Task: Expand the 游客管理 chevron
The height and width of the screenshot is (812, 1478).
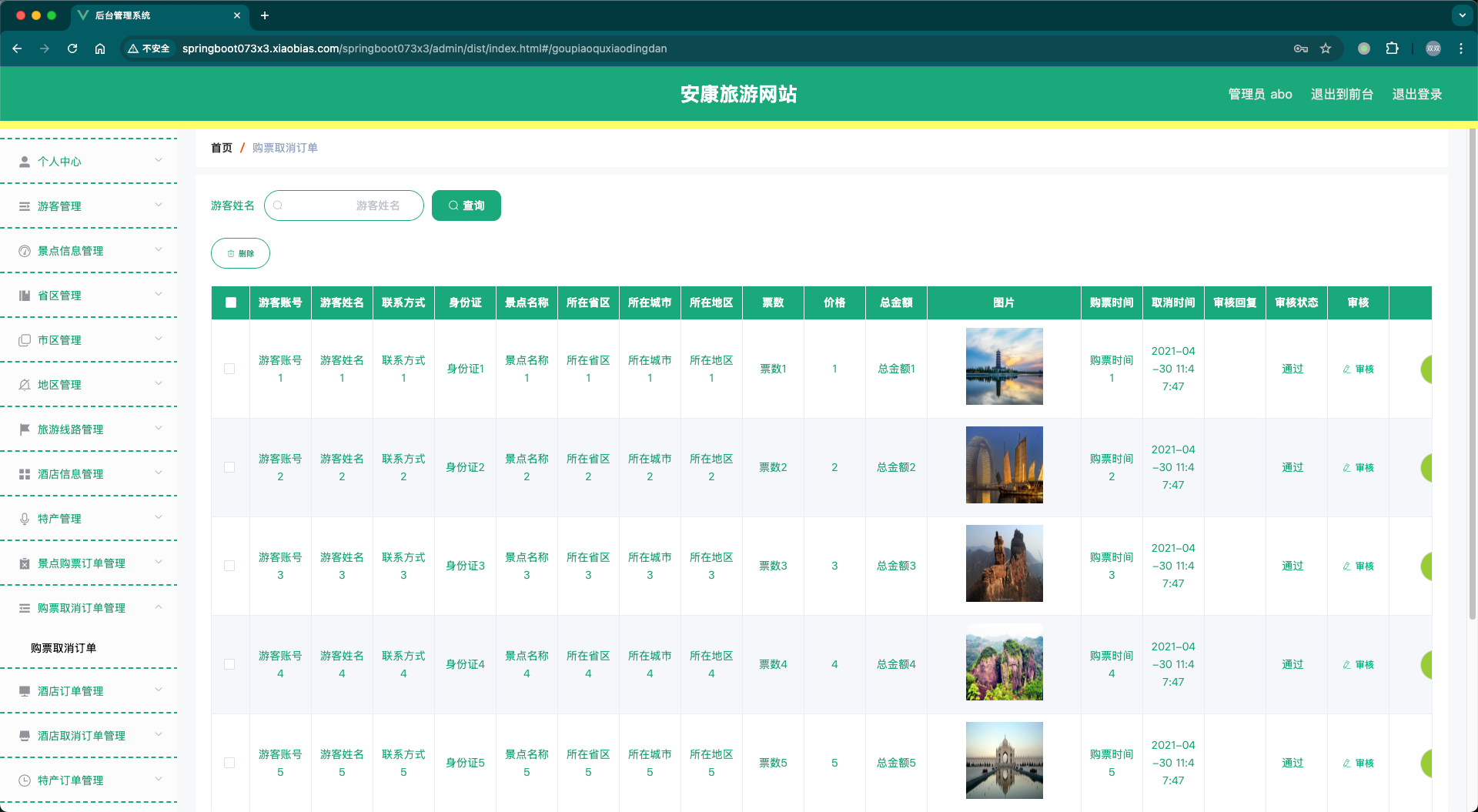Action: click(x=159, y=205)
